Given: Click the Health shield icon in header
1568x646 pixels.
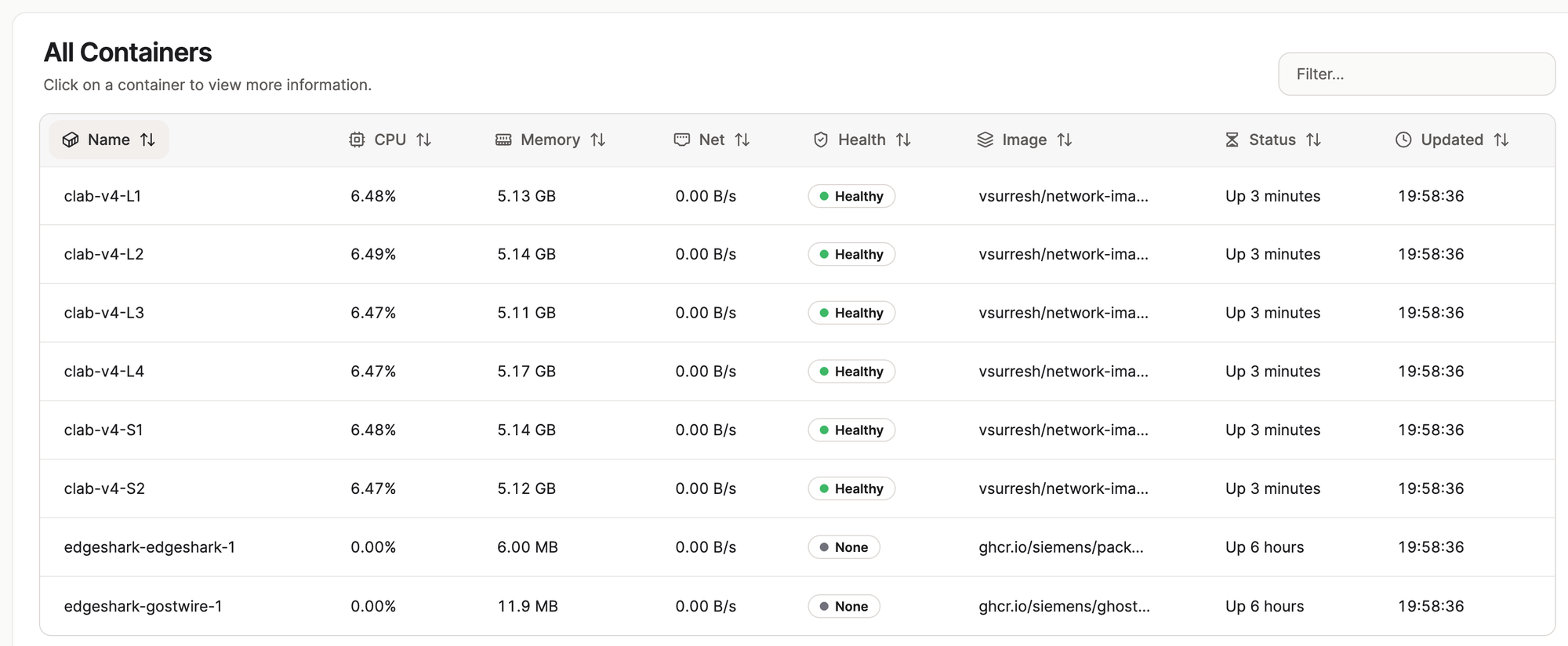Looking at the screenshot, I should 821,140.
